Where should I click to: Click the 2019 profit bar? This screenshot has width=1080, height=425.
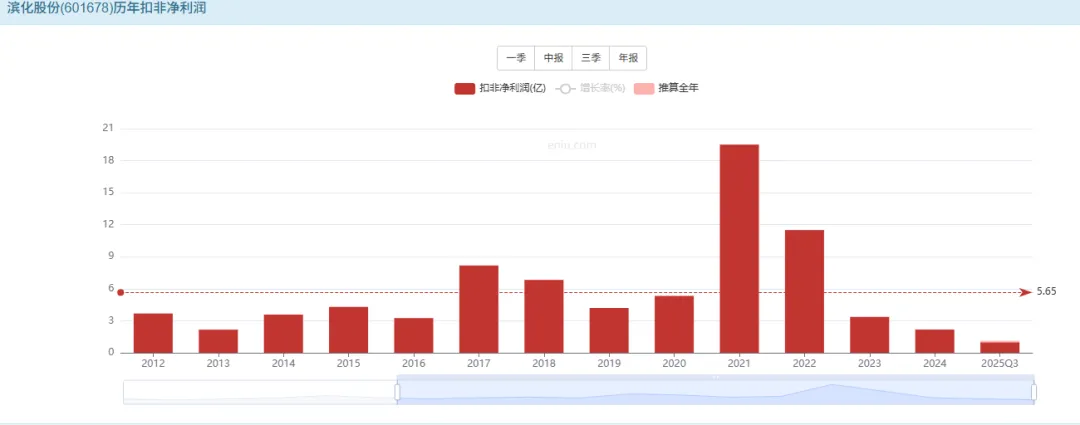coord(609,331)
